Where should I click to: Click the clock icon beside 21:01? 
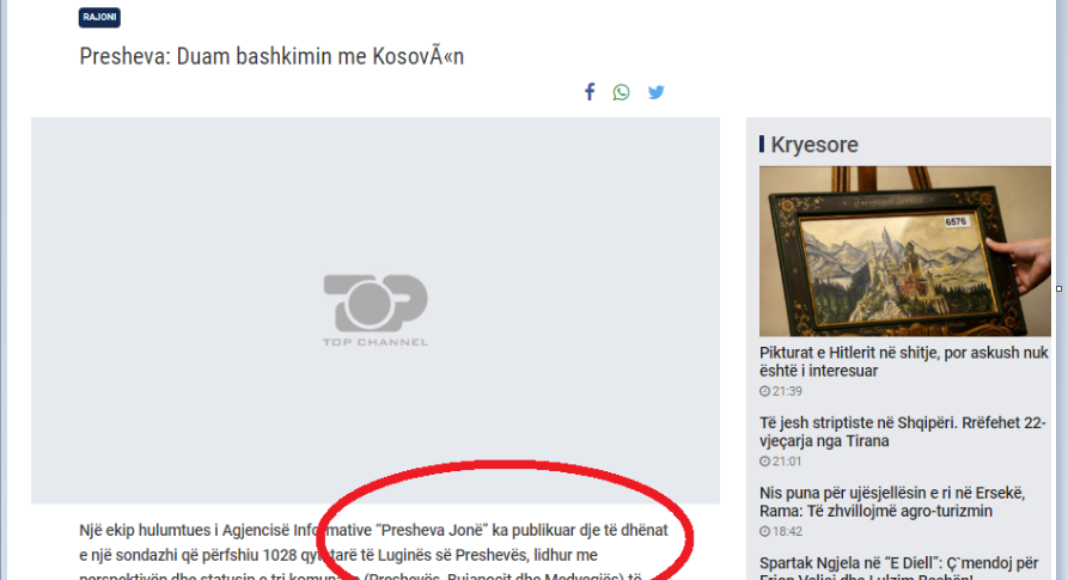(x=764, y=461)
